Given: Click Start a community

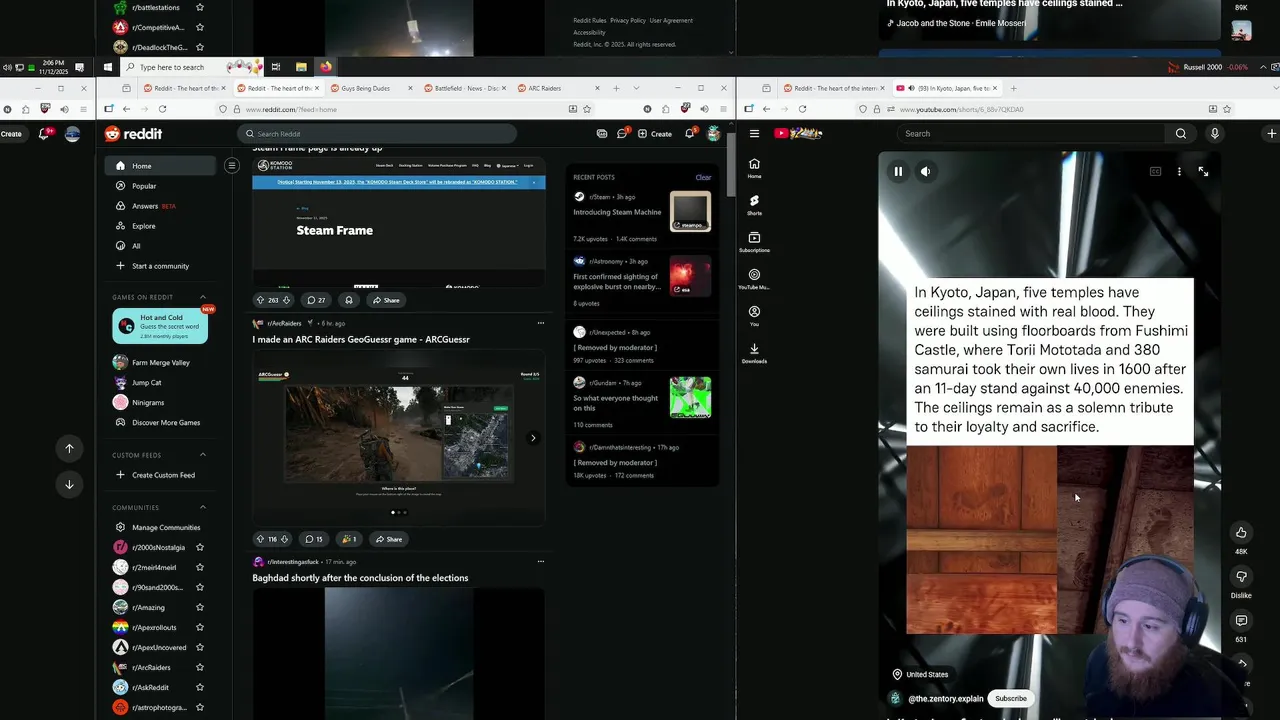Looking at the screenshot, I should (x=160, y=266).
